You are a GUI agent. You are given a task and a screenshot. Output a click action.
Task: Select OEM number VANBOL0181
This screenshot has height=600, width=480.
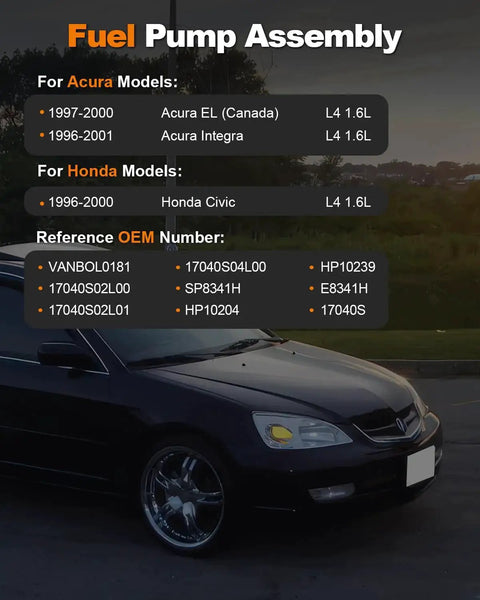click(x=89, y=267)
